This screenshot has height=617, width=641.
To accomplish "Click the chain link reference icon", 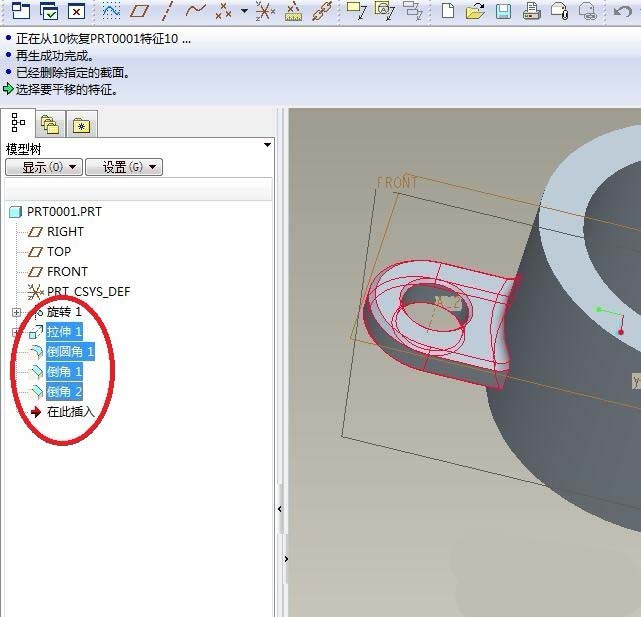I will [x=322, y=11].
